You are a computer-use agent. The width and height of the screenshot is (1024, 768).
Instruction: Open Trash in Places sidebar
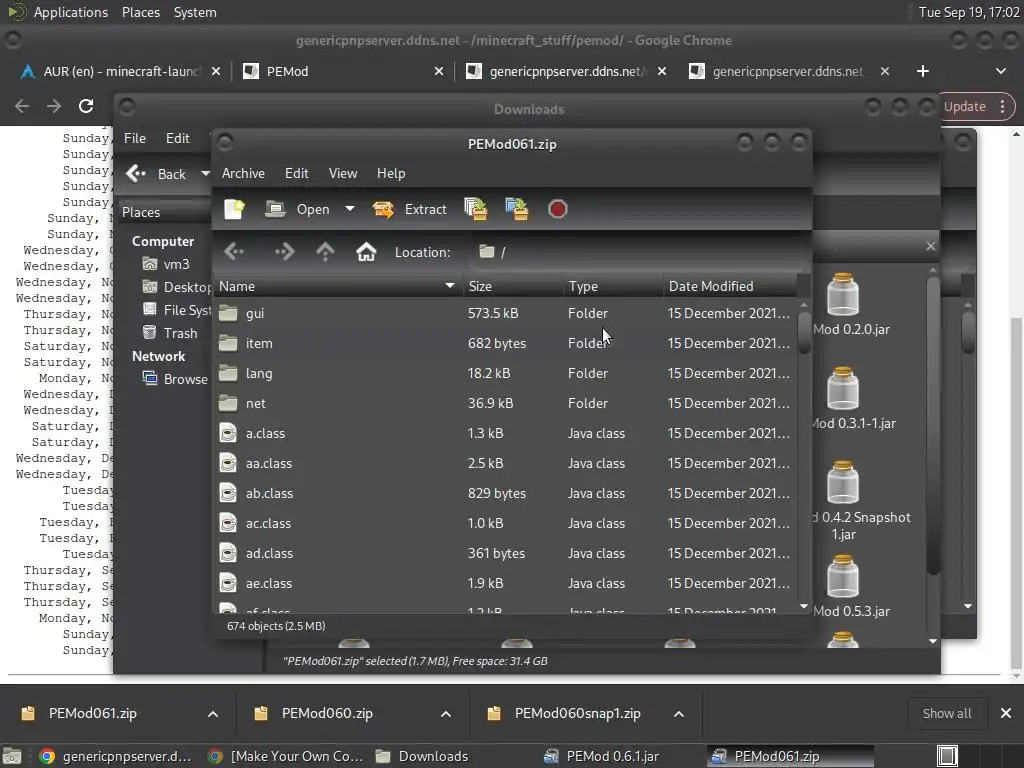point(170,333)
